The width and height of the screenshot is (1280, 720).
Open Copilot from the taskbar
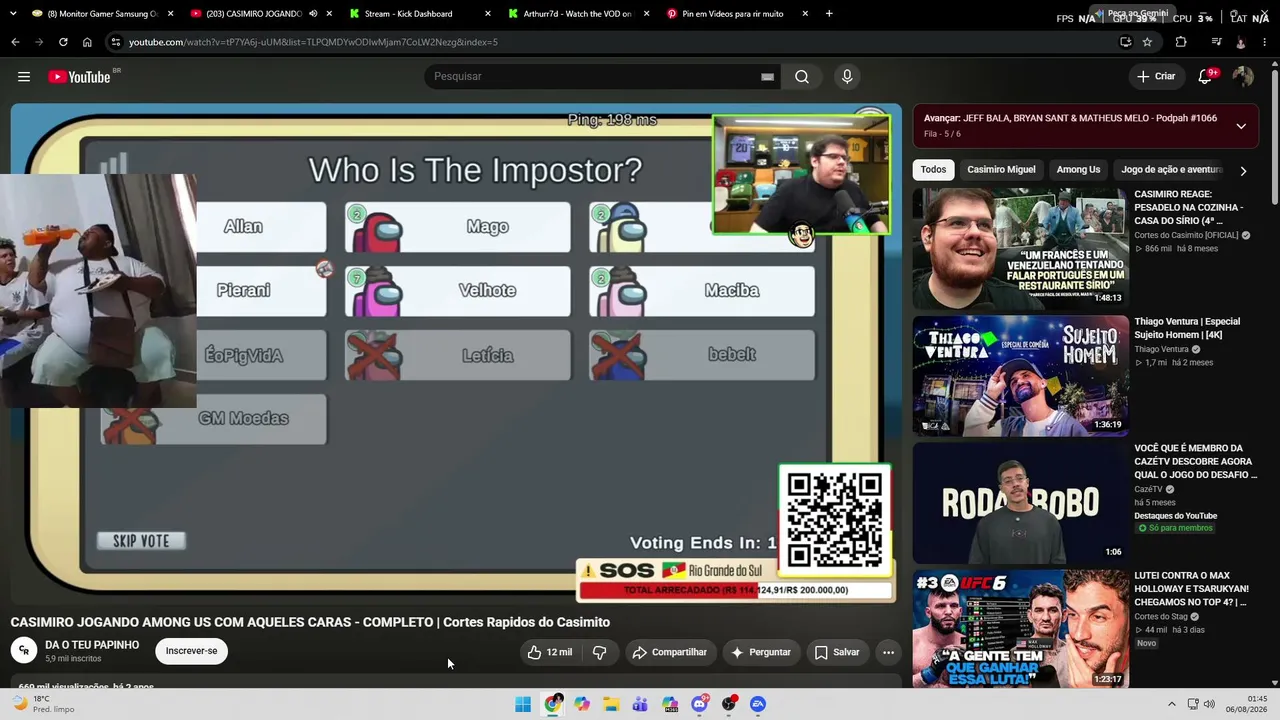point(582,704)
